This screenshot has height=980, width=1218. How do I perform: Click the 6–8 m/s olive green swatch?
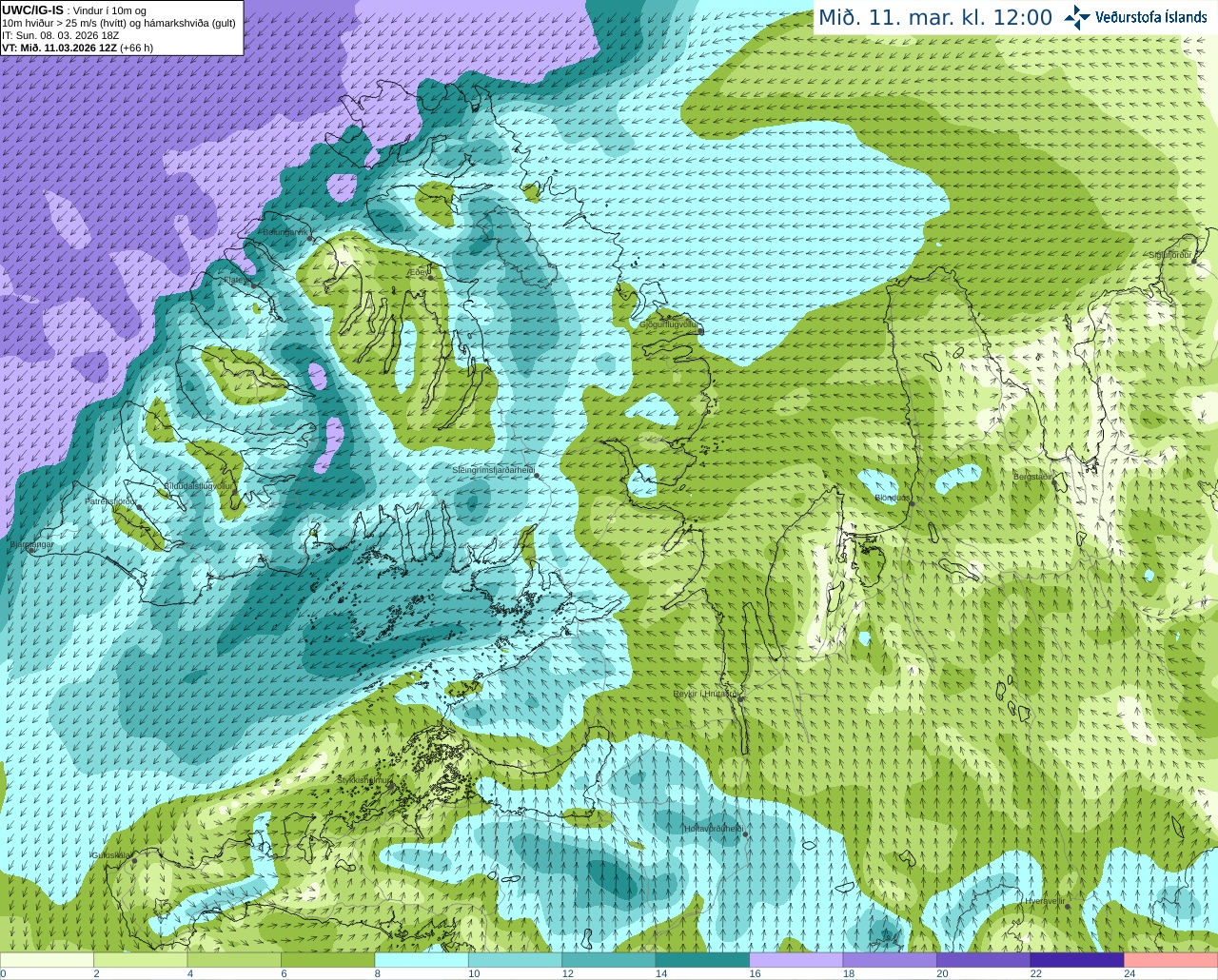tap(328, 960)
